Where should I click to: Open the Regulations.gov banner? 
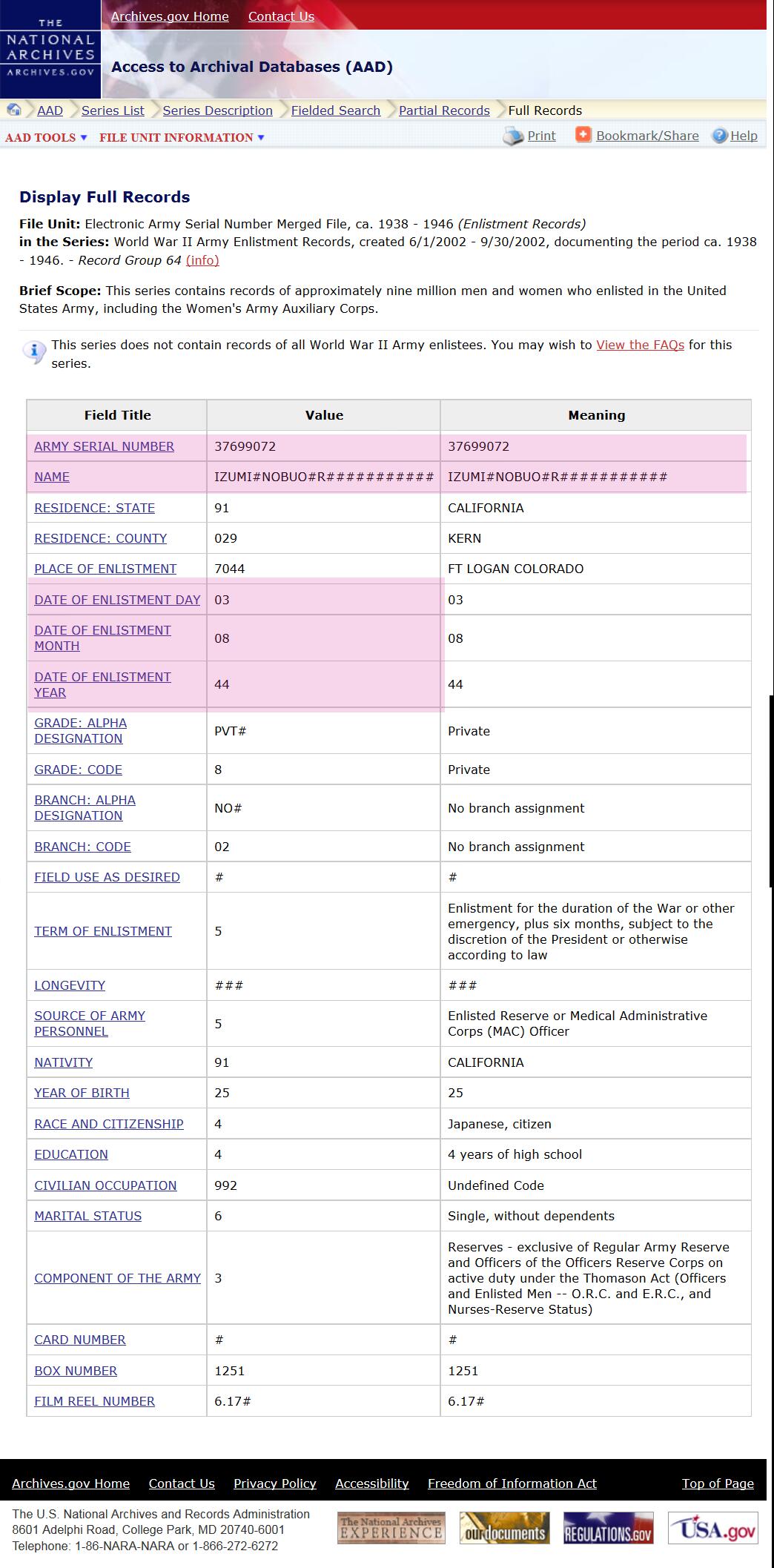click(609, 1529)
